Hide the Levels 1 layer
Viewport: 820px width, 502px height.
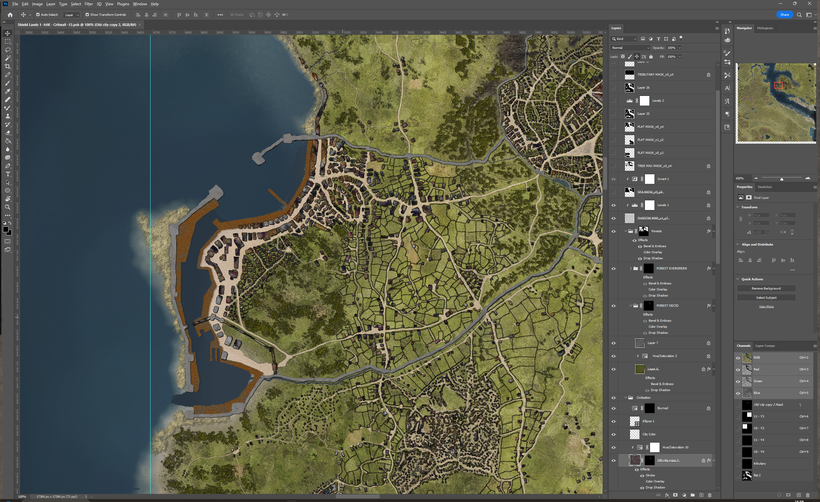tap(614, 205)
